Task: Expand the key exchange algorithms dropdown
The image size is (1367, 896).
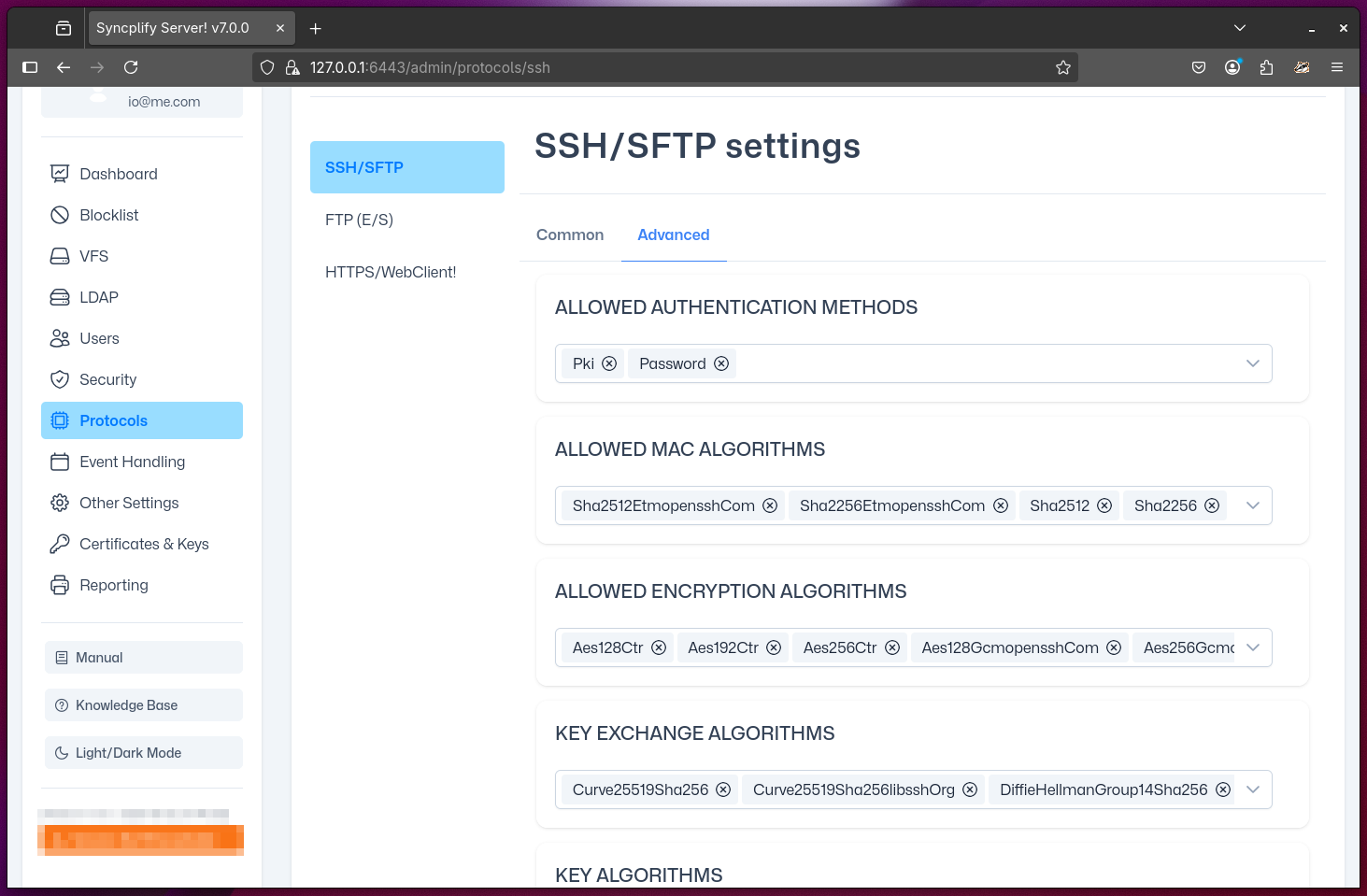Action: point(1252,789)
